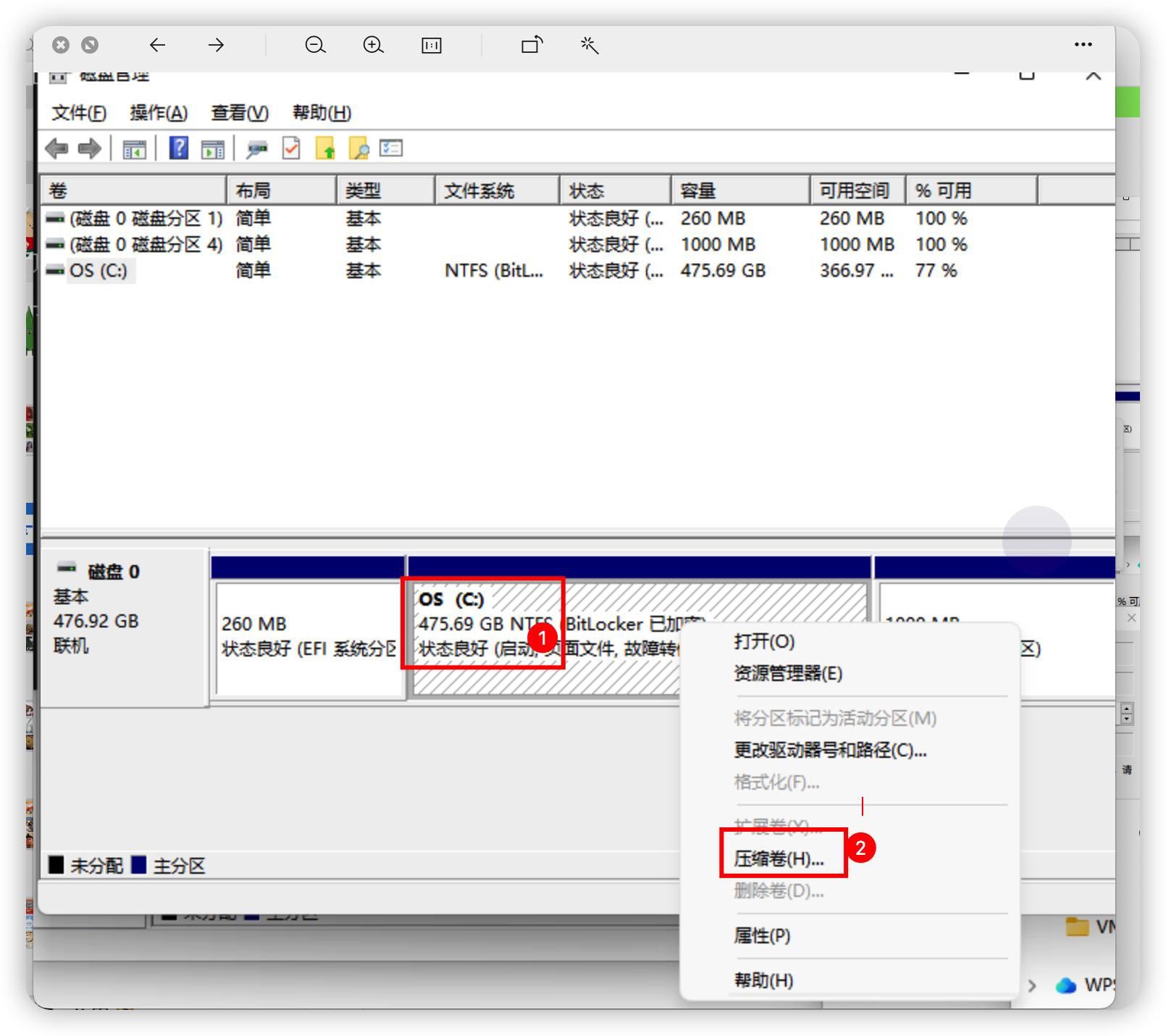This screenshot has height=1036, width=1166.
Task: Click the zoom in magnifier icon
Action: (x=373, y=45)
